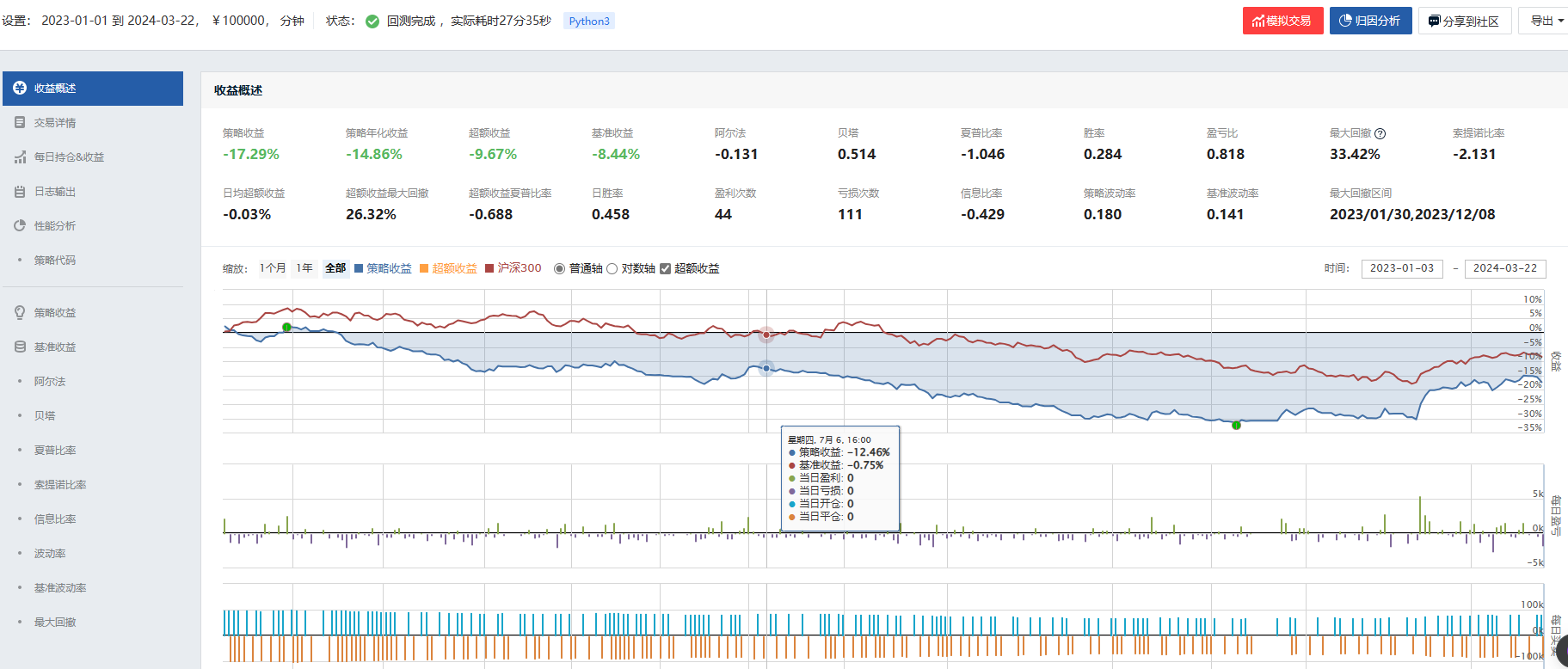Click the 策略收益 lightbulb icon
The image size is (1568, 669).
[x=20, y=313]
